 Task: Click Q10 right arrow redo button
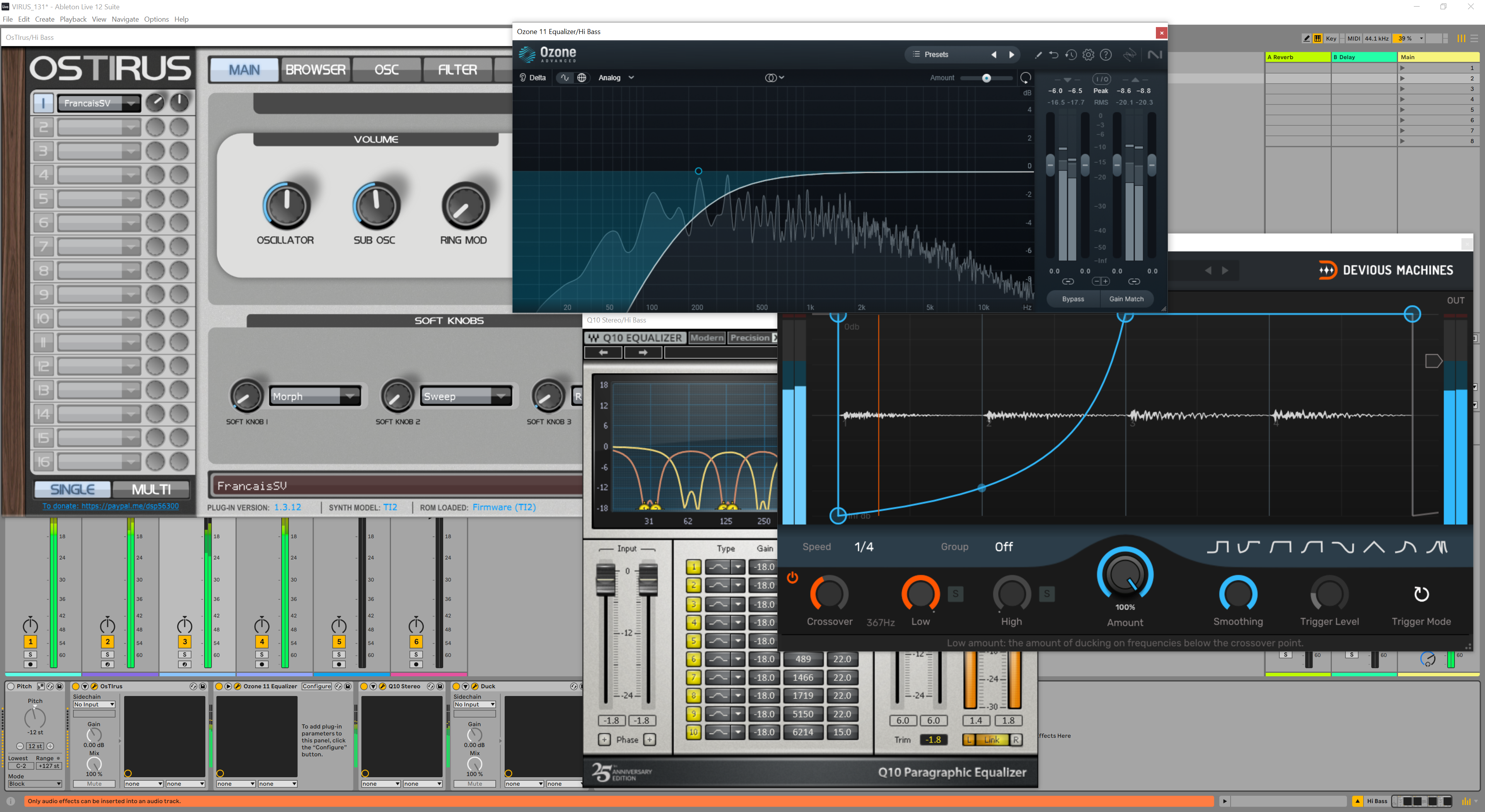[643, 352]
